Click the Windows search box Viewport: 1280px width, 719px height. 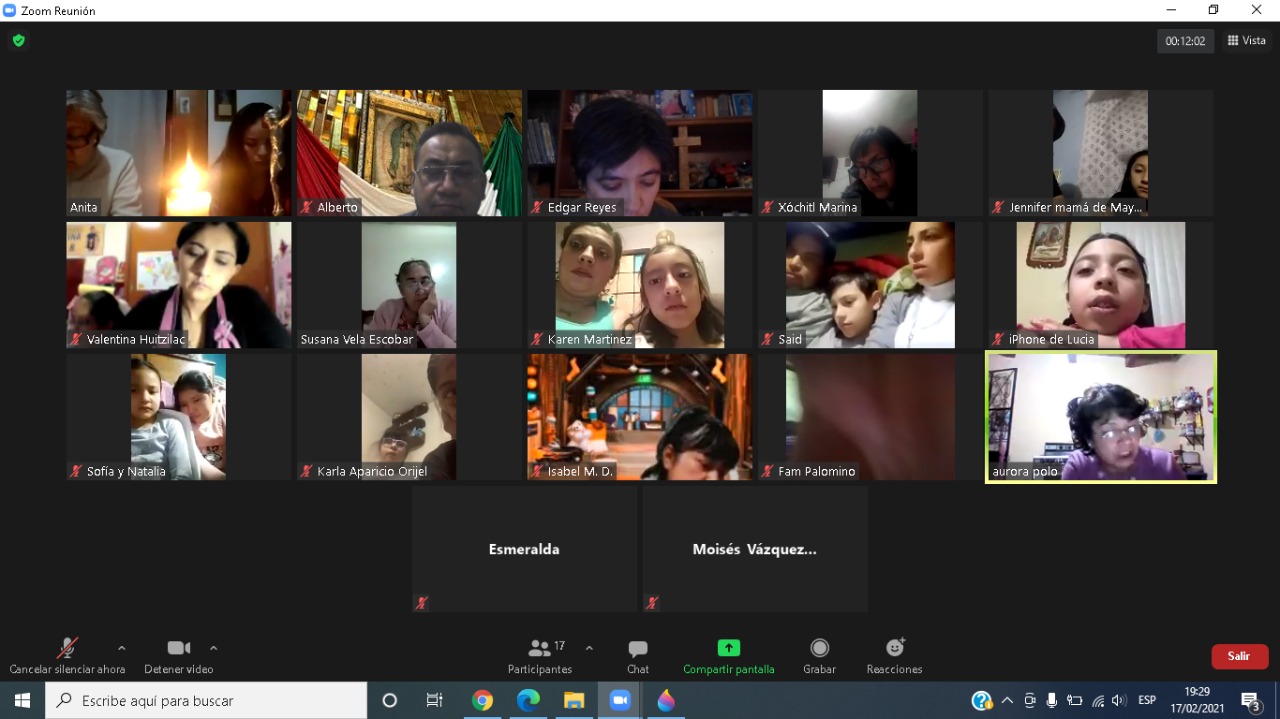pos(206,700)
